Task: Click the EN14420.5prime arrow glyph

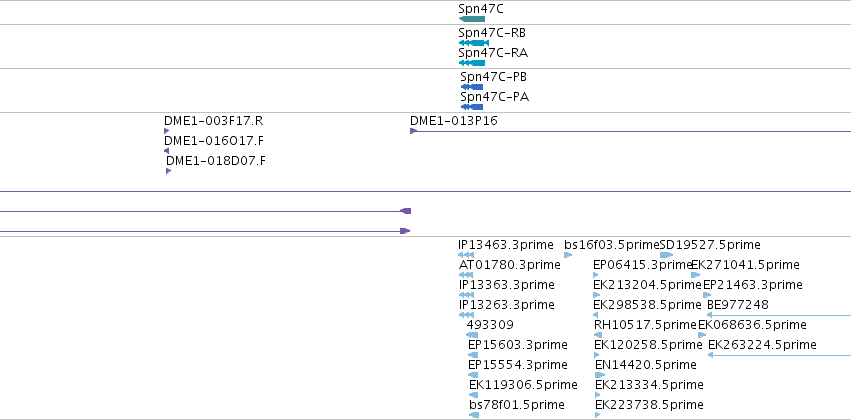Action: 600,375
